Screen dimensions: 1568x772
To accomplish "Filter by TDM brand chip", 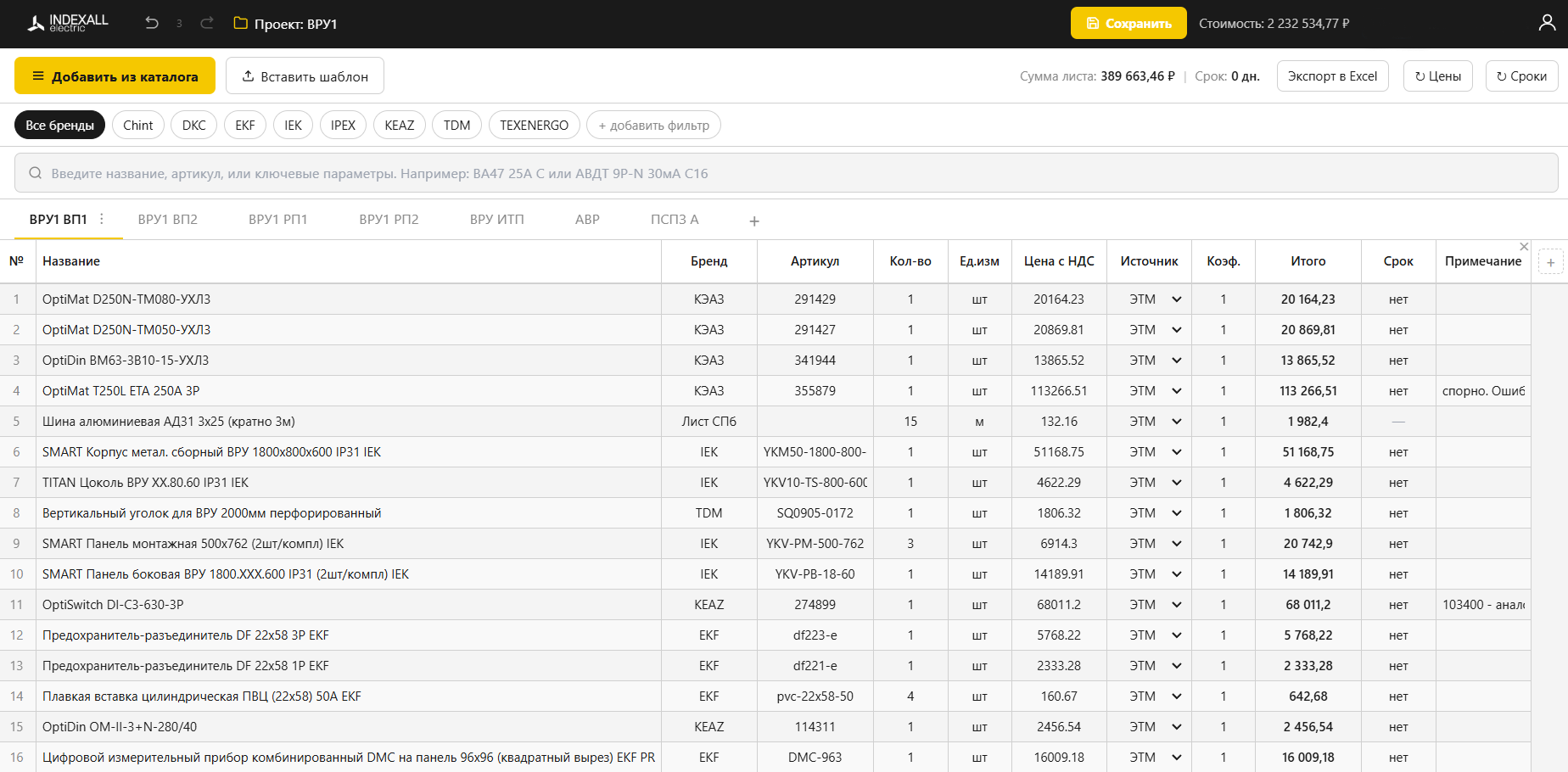I will (456, 126).
